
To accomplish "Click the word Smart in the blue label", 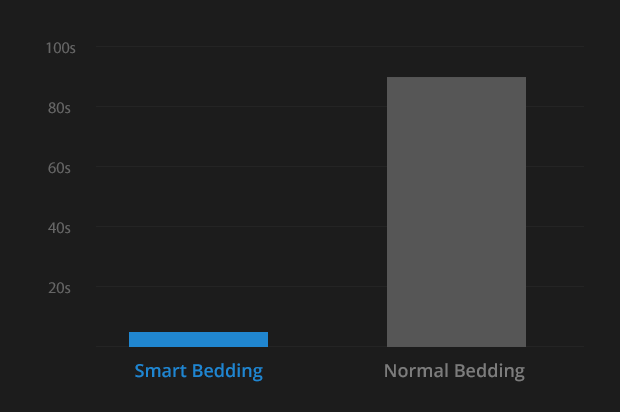I will pyautogui.click(x=160, y=371).
